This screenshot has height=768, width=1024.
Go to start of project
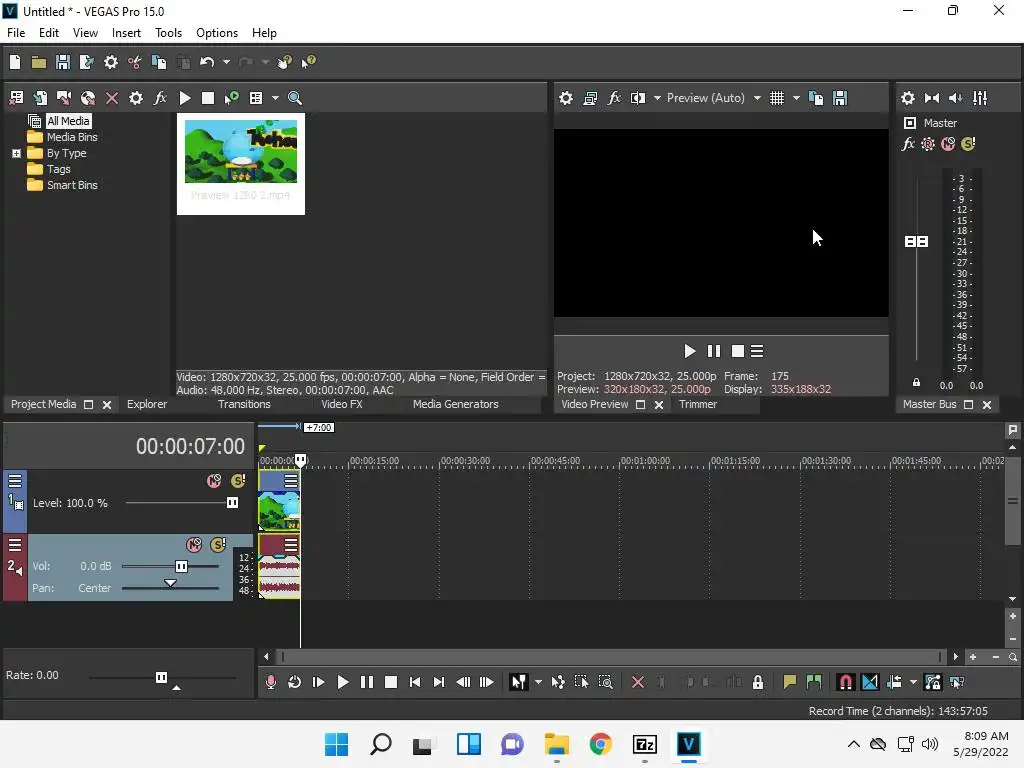pyautogui.click(x=415, y=682)
